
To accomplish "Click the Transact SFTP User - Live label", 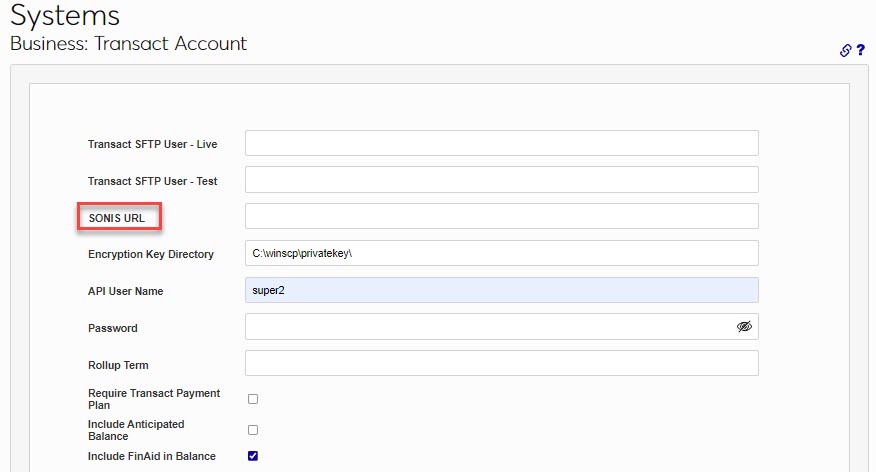I will pyautogui.click(x=152, y=144).
